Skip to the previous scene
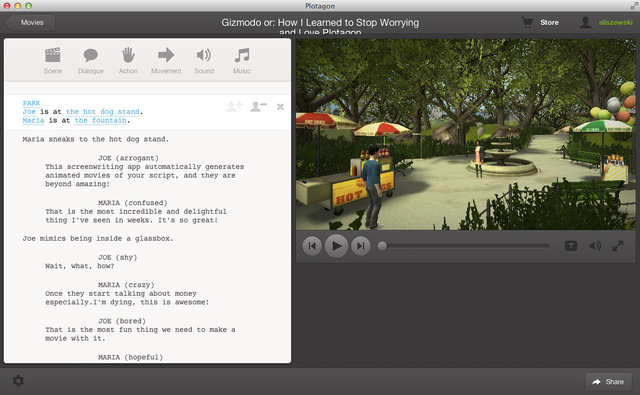640x395 pixels. [312, 246]
